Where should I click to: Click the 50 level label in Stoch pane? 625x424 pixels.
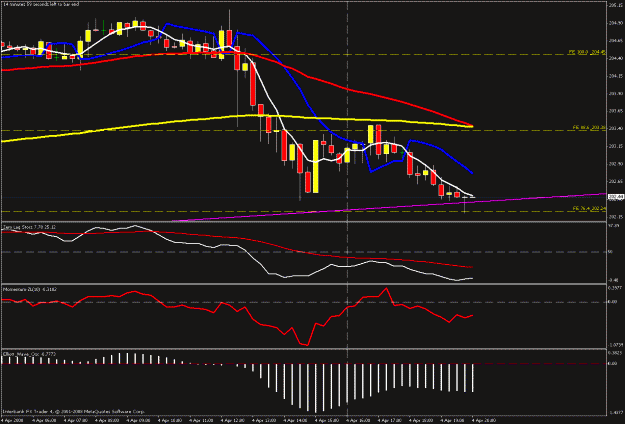610,252
